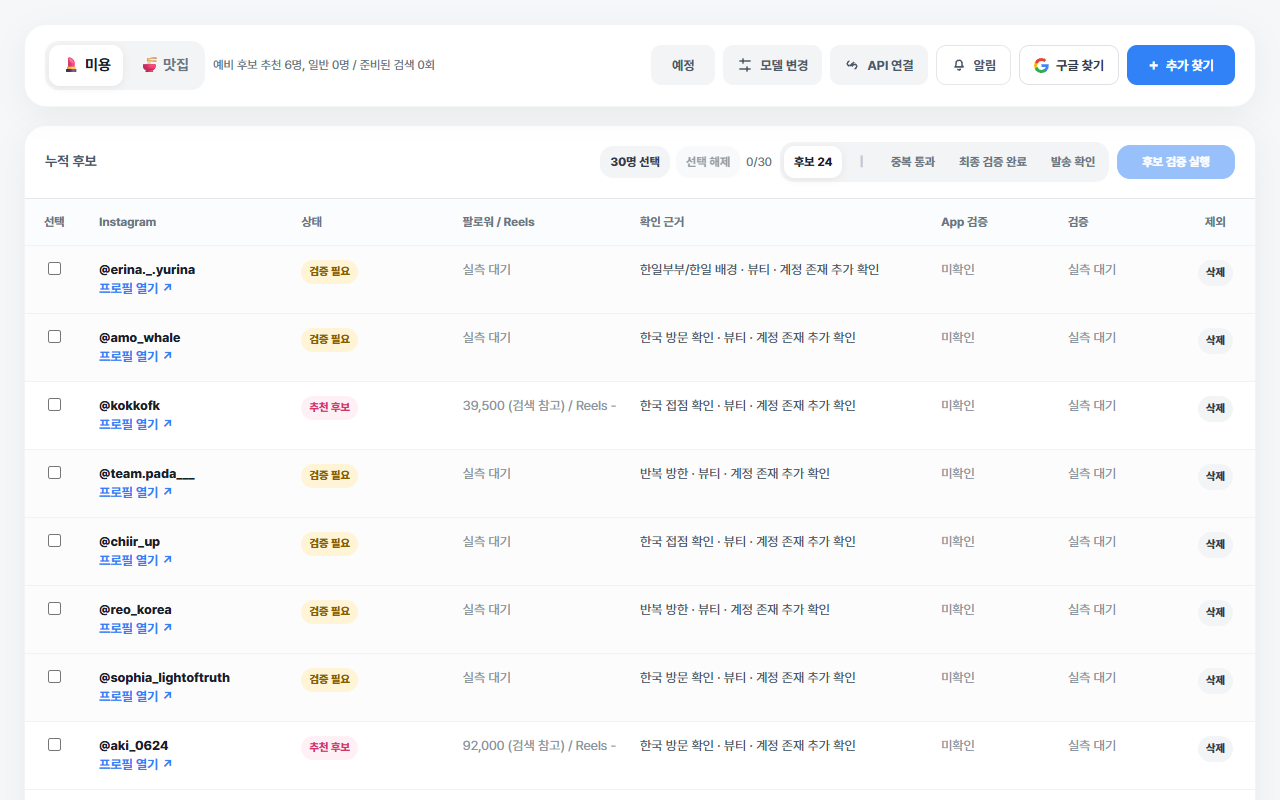Open the profile link for @chiir_up
This screenshot has width=1280, height=800.
click(136, 560)
